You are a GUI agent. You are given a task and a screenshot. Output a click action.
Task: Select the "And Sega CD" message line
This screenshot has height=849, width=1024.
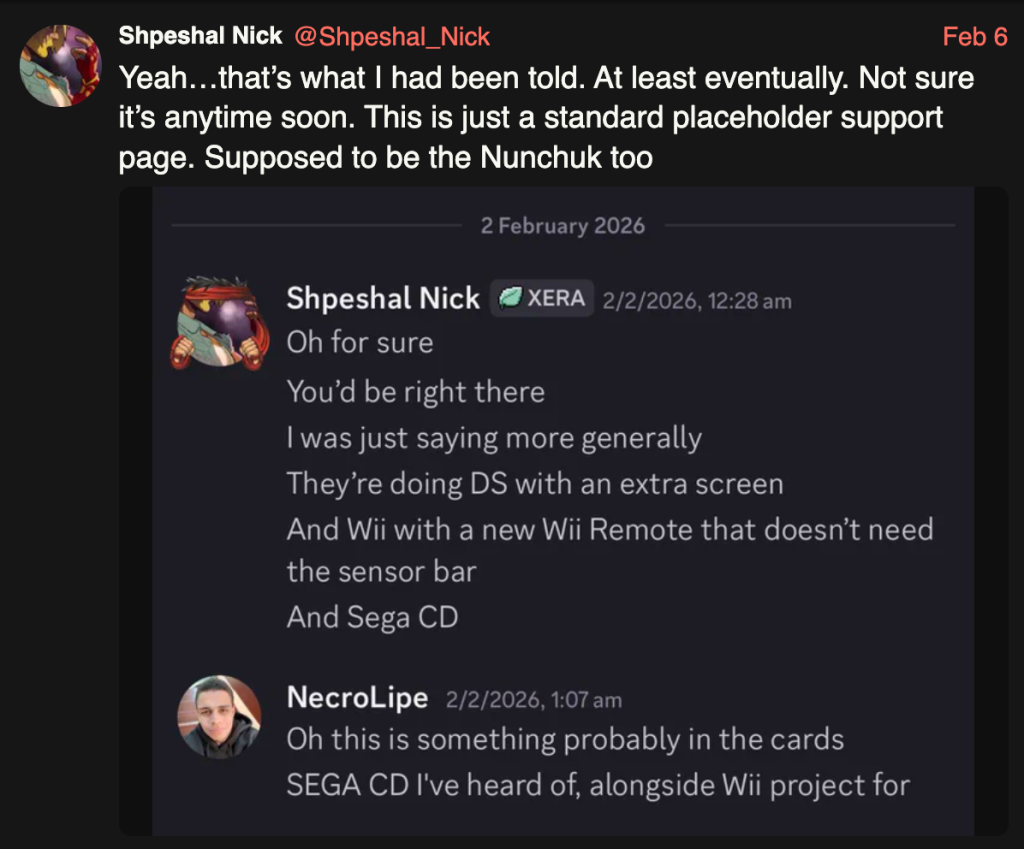click(x=372, y=617)
